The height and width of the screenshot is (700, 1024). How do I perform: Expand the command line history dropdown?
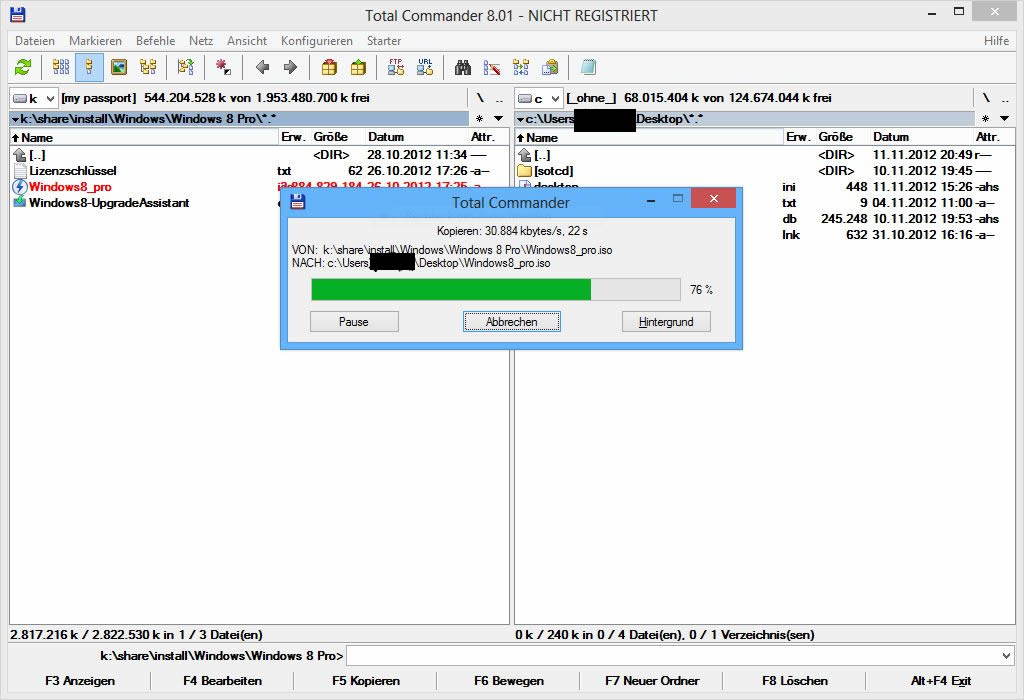click(x=1006, y=656)
